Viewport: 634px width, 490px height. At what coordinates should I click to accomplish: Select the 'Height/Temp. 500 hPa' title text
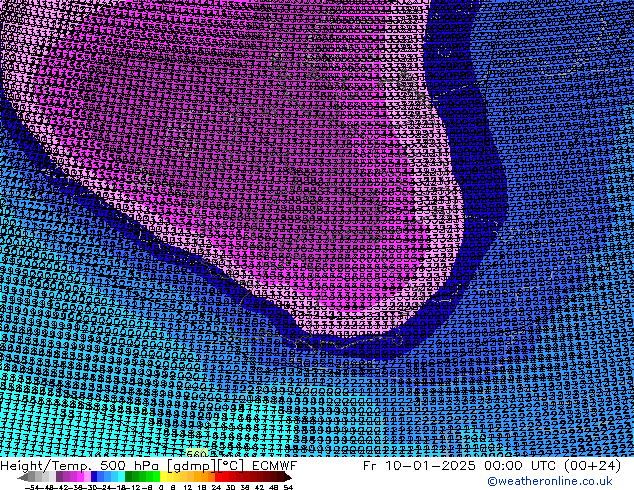pos(80,466)
